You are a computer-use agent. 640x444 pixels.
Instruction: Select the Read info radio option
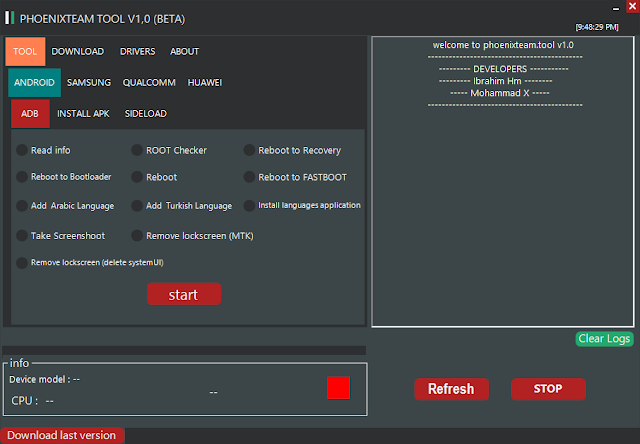coord(43,150)
